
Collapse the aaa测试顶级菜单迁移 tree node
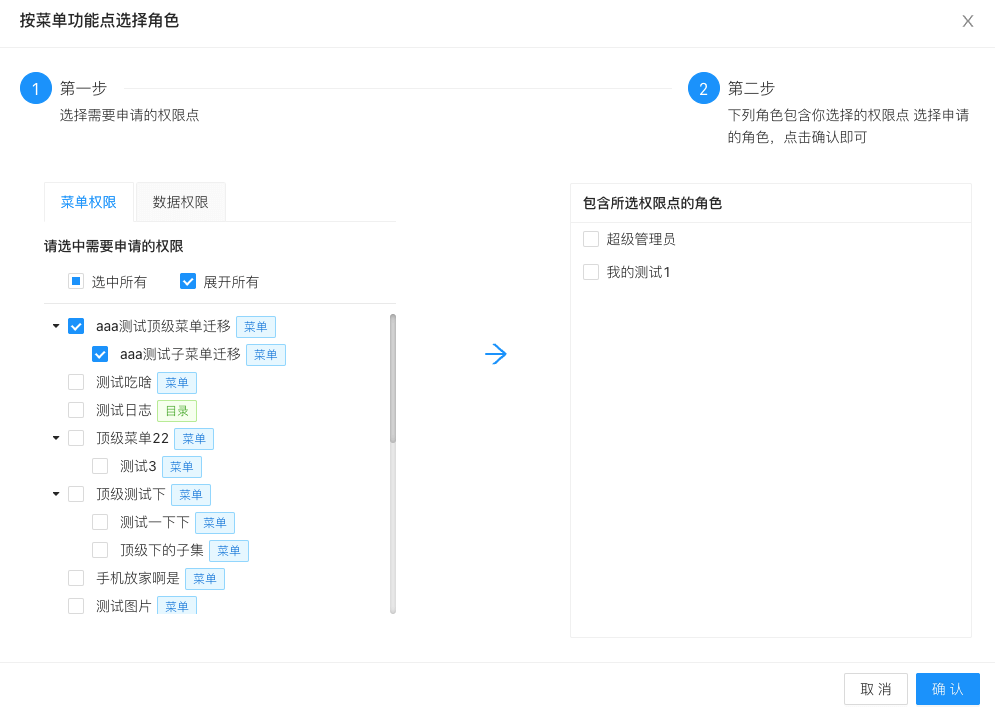tap(55, 326)
